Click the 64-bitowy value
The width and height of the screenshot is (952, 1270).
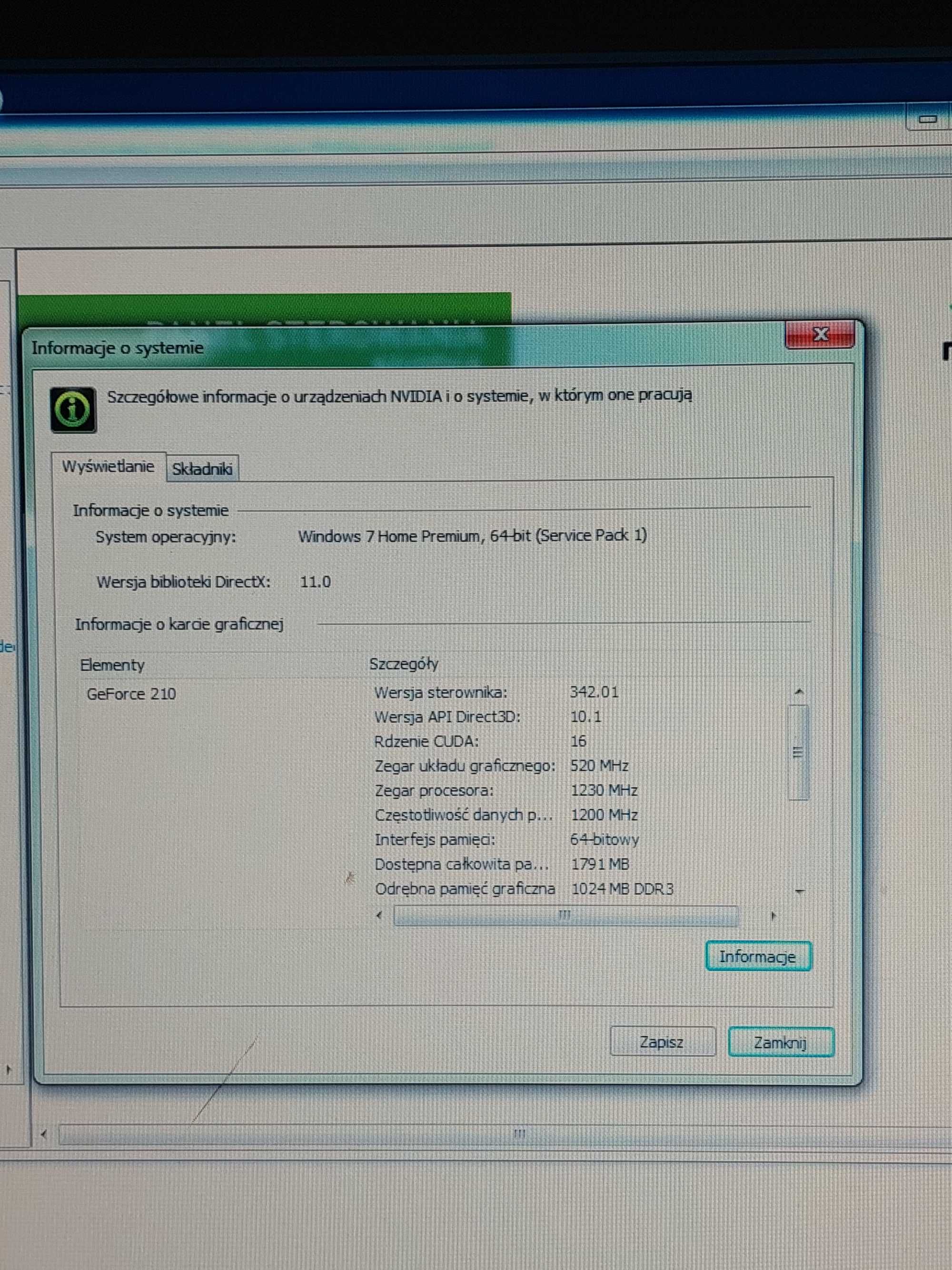pyautogui.click(x=605, y=840)
